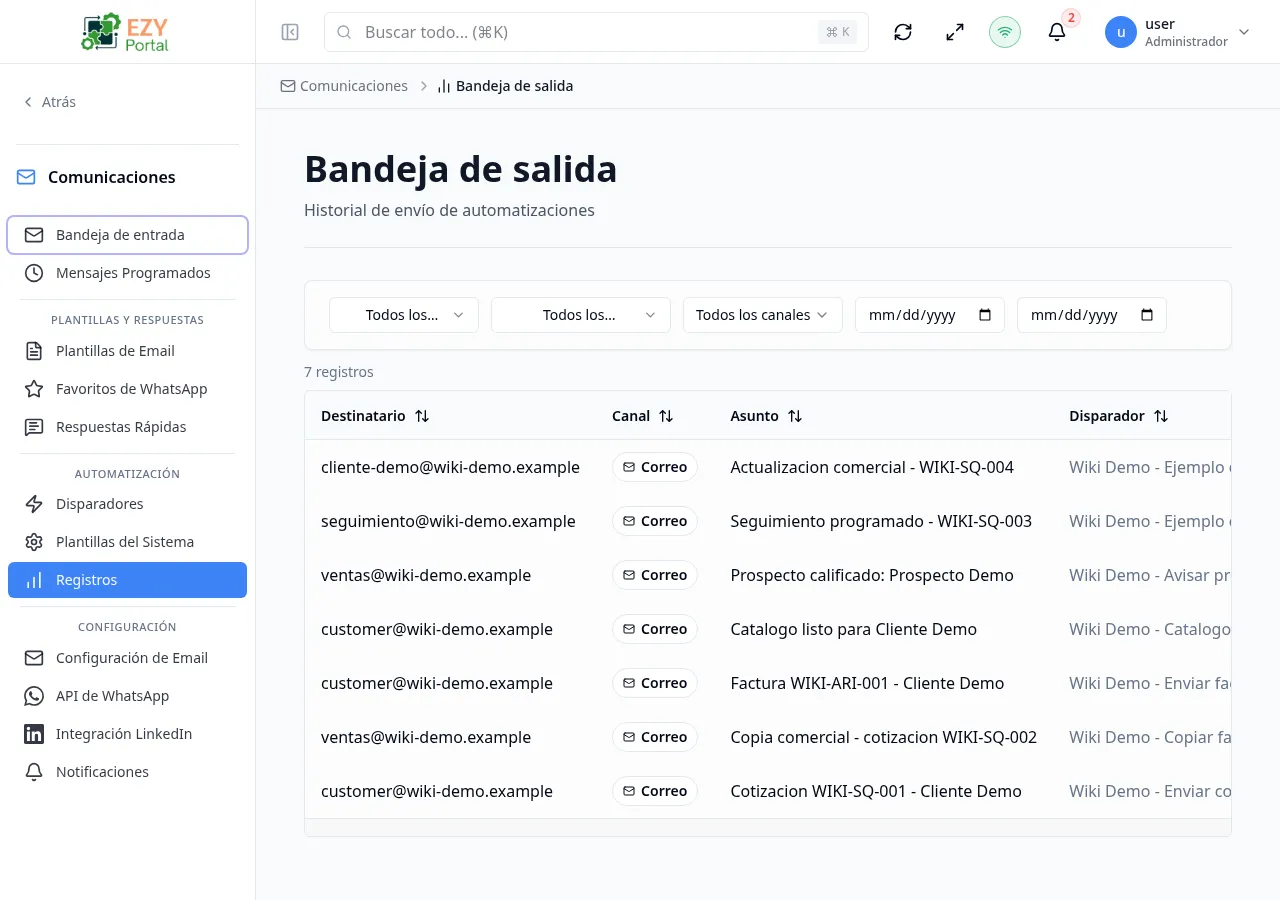Click seguimiento@wiki-demo.example recipient
The image size is (1280, 900).
click(x=448, y=521)
